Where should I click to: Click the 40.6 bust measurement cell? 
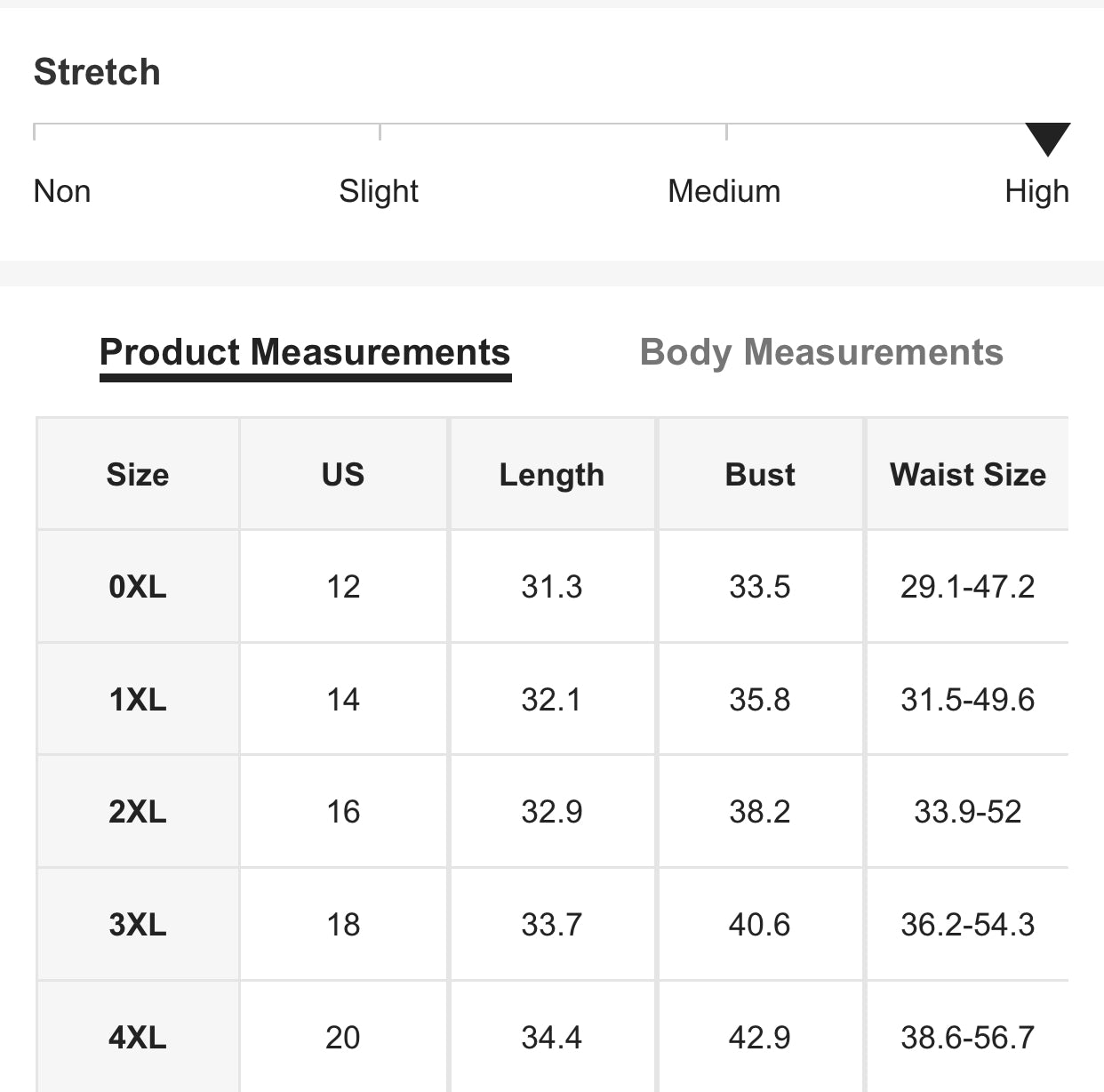pos(760,925)
